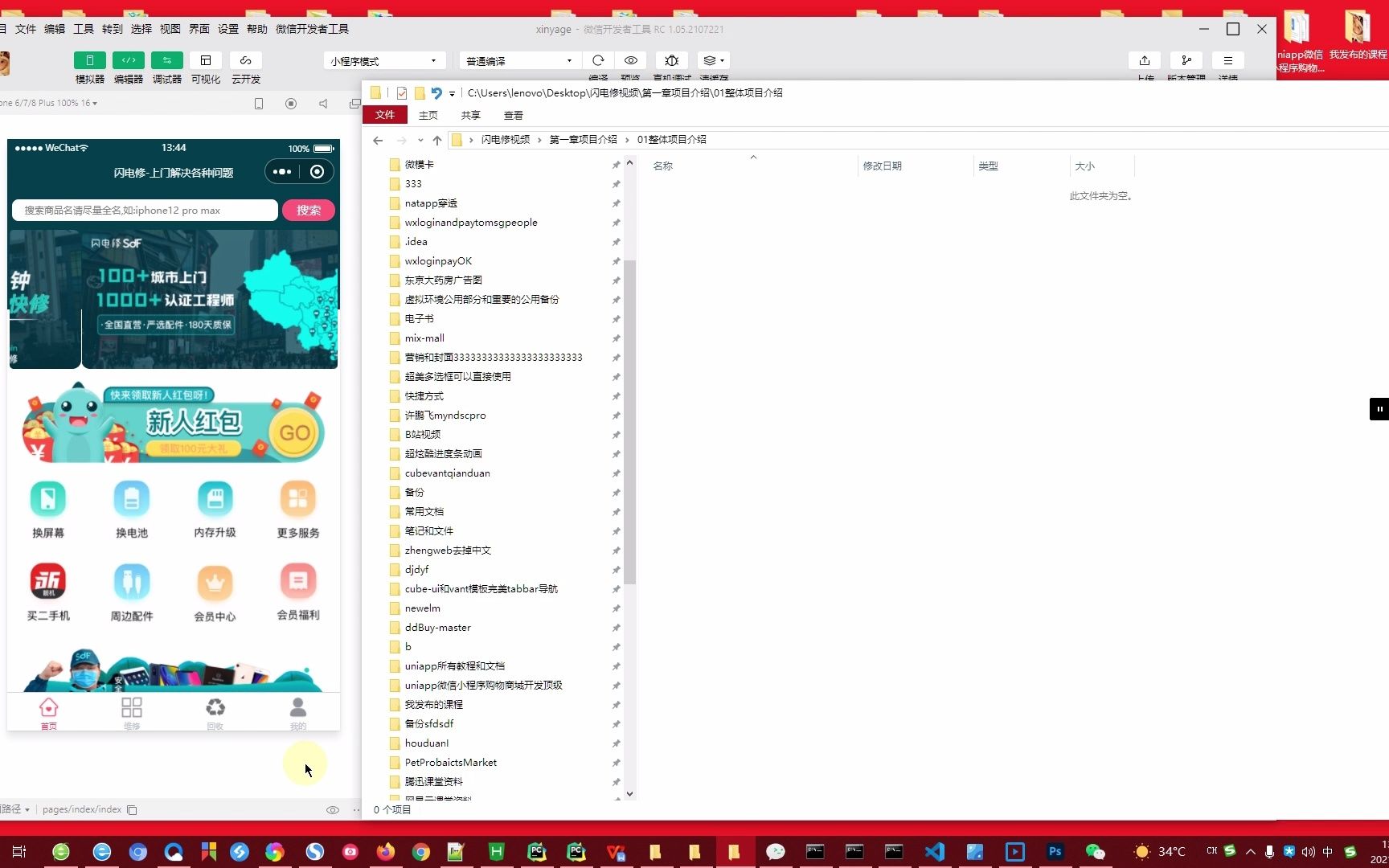Switch to the 回收 tab in tabbar
This screenshot has width=1389, height=868.
(215, 713)
